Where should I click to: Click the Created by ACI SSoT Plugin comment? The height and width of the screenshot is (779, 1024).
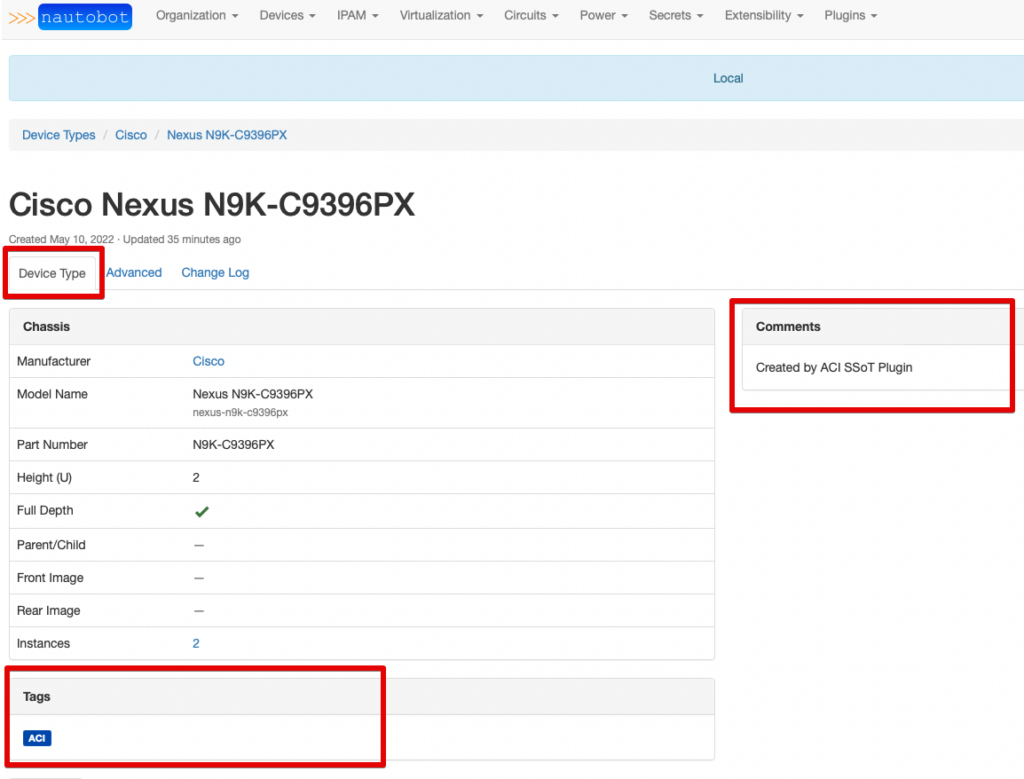[834, 368]
